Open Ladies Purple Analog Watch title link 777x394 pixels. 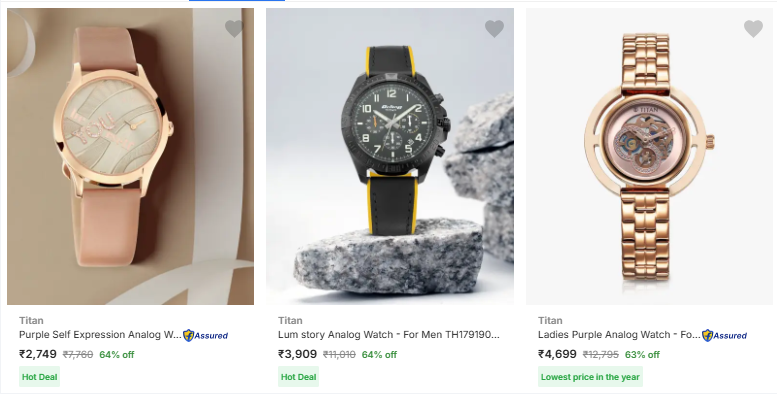pos(619,335)
